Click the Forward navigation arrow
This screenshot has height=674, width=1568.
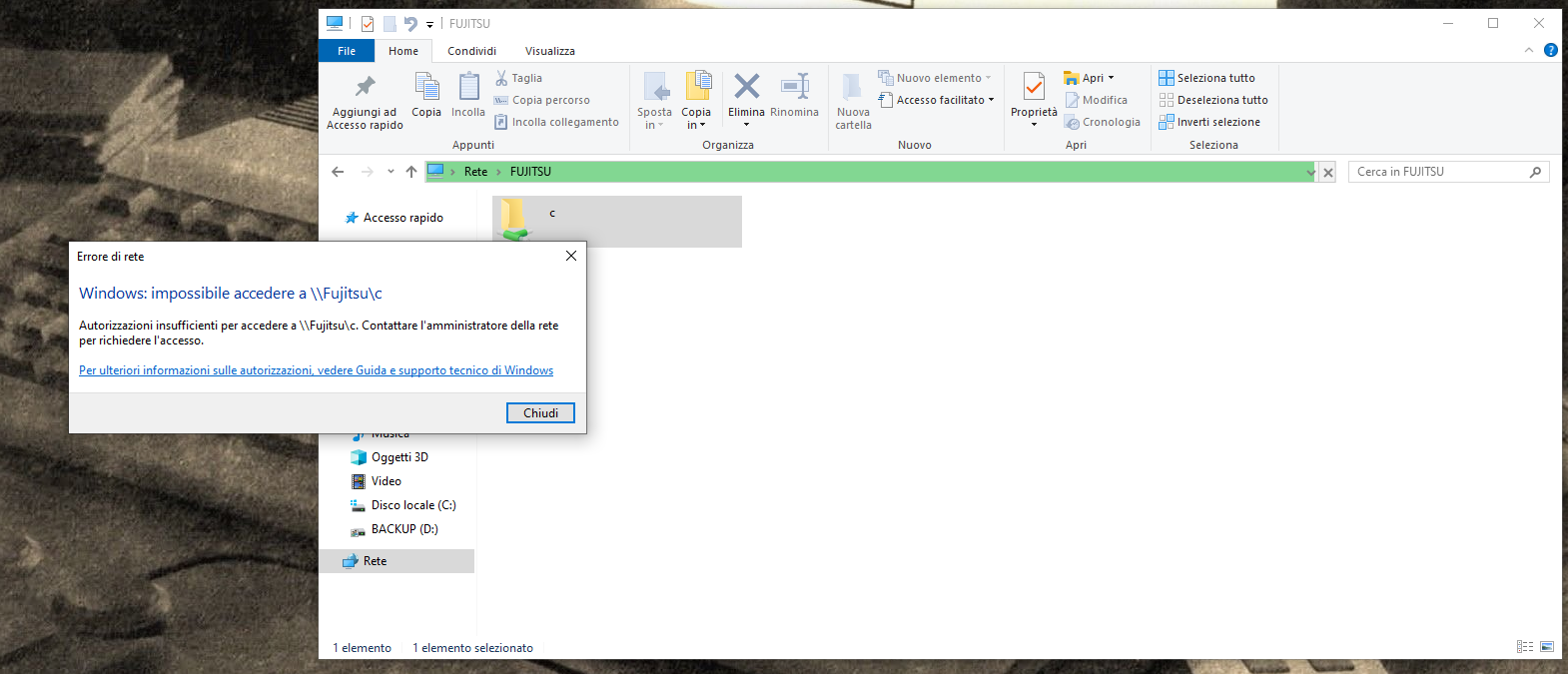click(367, 172)
